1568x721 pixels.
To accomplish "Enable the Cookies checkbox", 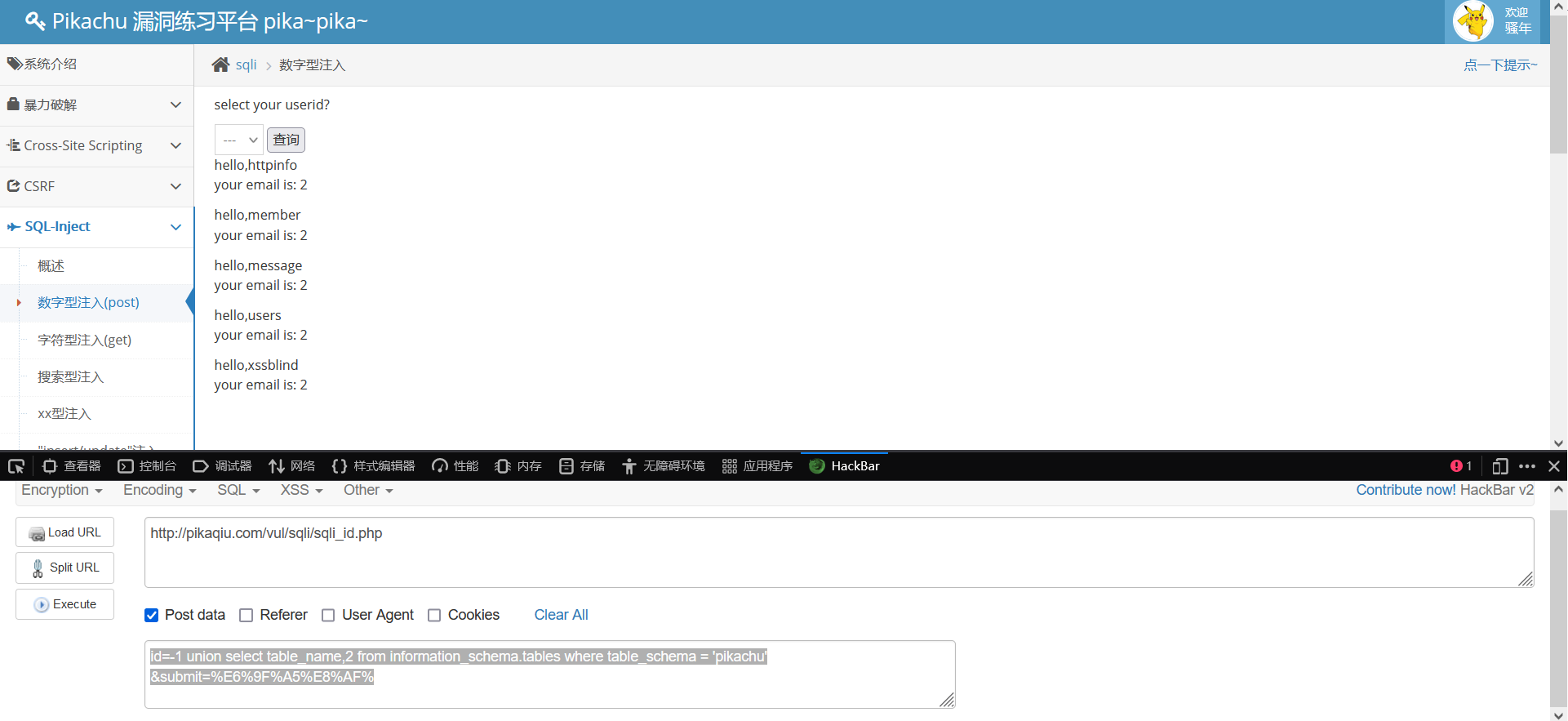I will 434,616.
